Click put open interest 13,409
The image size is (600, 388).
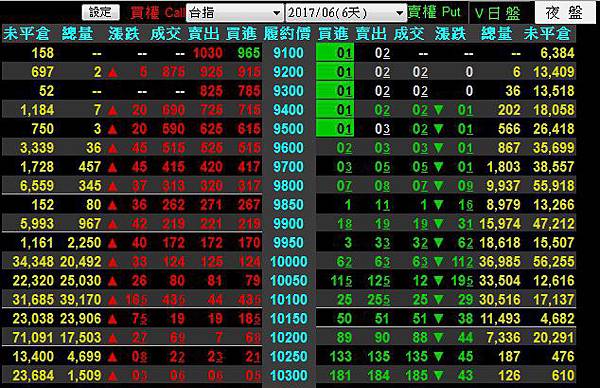(554, 72)
